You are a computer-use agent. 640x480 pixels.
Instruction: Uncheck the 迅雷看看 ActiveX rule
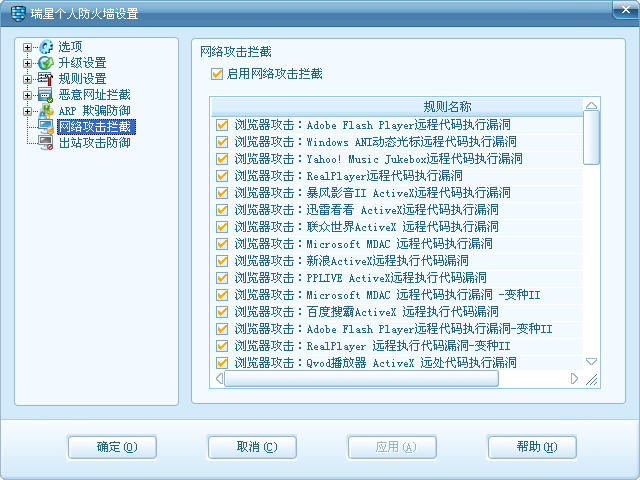[x=222, y=210]
